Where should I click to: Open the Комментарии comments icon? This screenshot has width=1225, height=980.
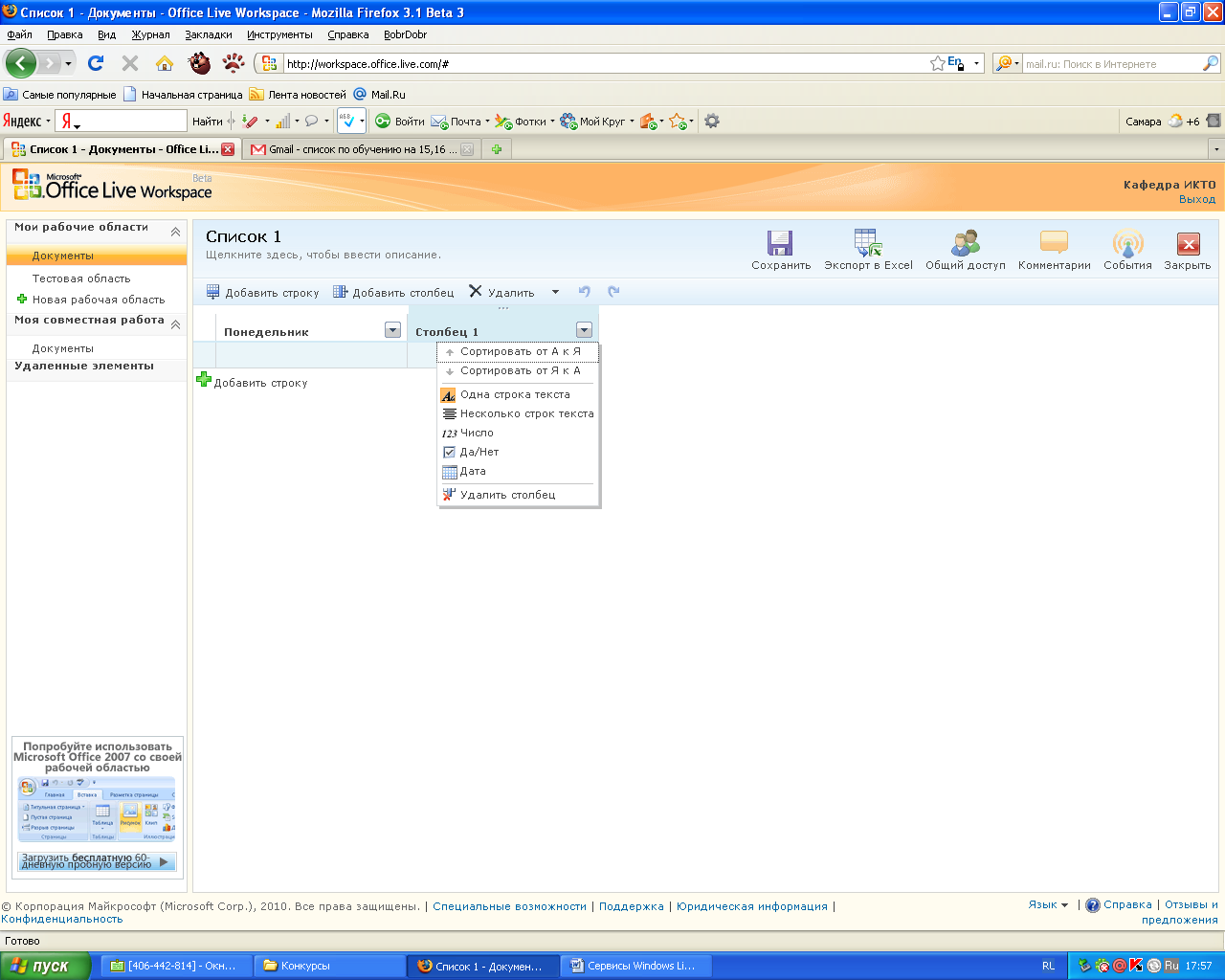click(1054, 242)
